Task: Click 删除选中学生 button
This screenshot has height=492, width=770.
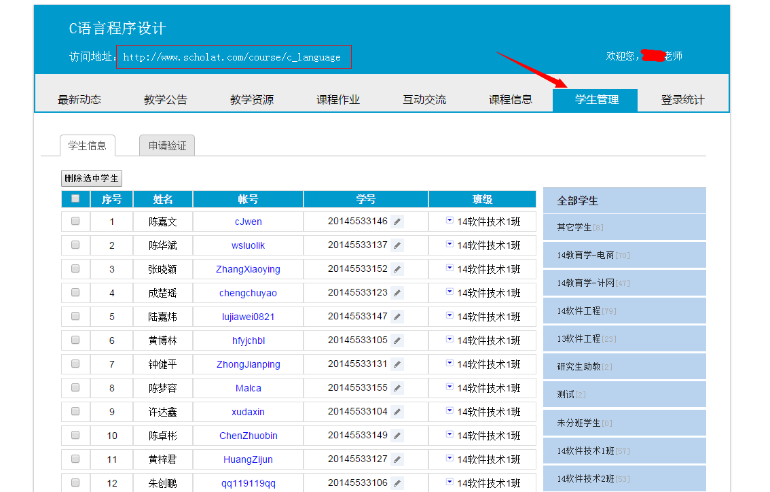Action: (x=91, y=178)
